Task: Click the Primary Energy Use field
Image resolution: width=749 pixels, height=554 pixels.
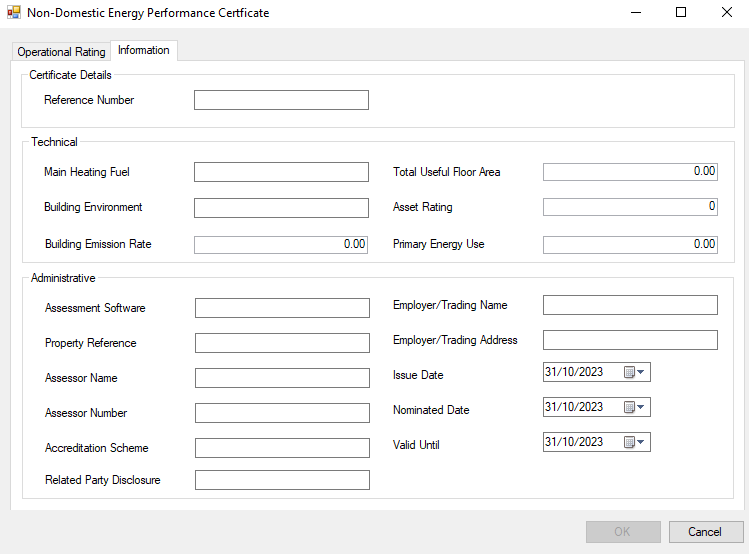Action: click(630, 244)
